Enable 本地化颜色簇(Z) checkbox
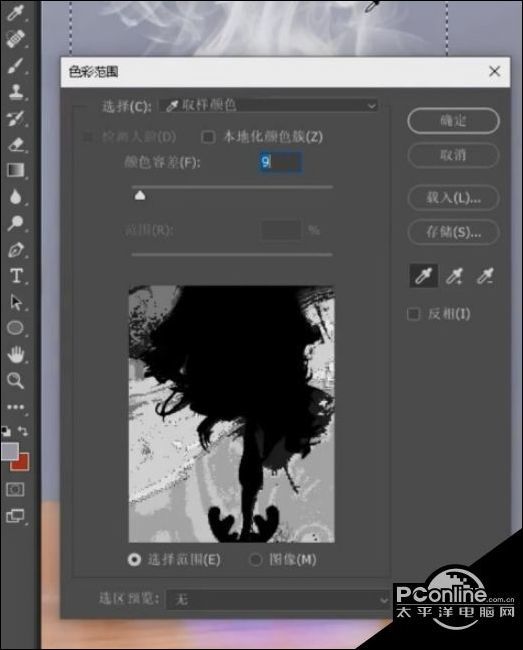The height and width of the screenshot is (650, 523). click(x=208, y=137)
